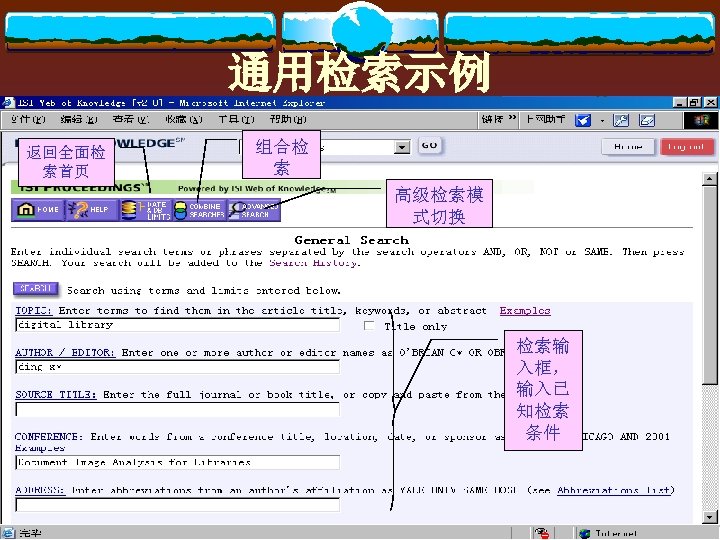Click the blue checkmark icon in IE toolbar
Viewport: 720px width, 540px height.
pyautogui.click(x=583, y=120)
